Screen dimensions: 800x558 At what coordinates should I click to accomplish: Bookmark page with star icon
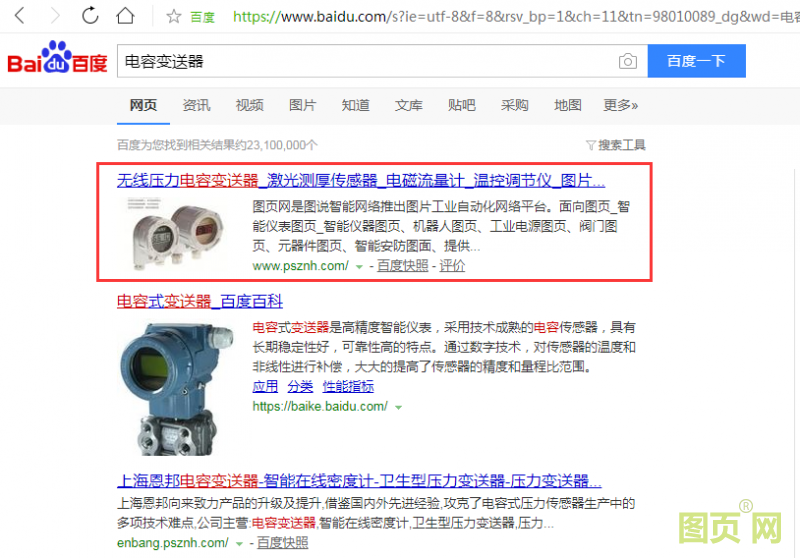pyautogui.click(x=173, y=16)
